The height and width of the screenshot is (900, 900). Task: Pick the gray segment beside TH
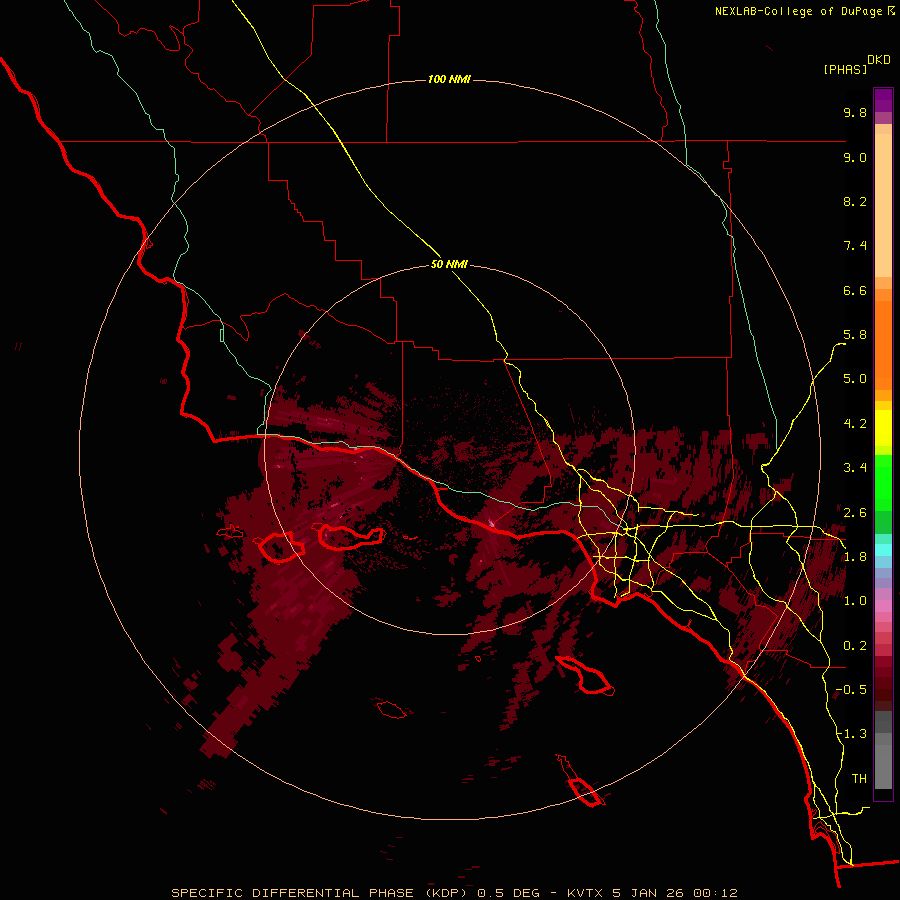(x=883, y=765)
